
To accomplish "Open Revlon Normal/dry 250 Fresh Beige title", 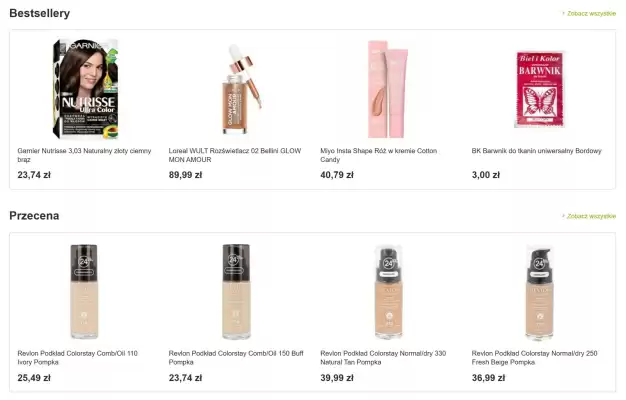I will click(x=536, y=358).
